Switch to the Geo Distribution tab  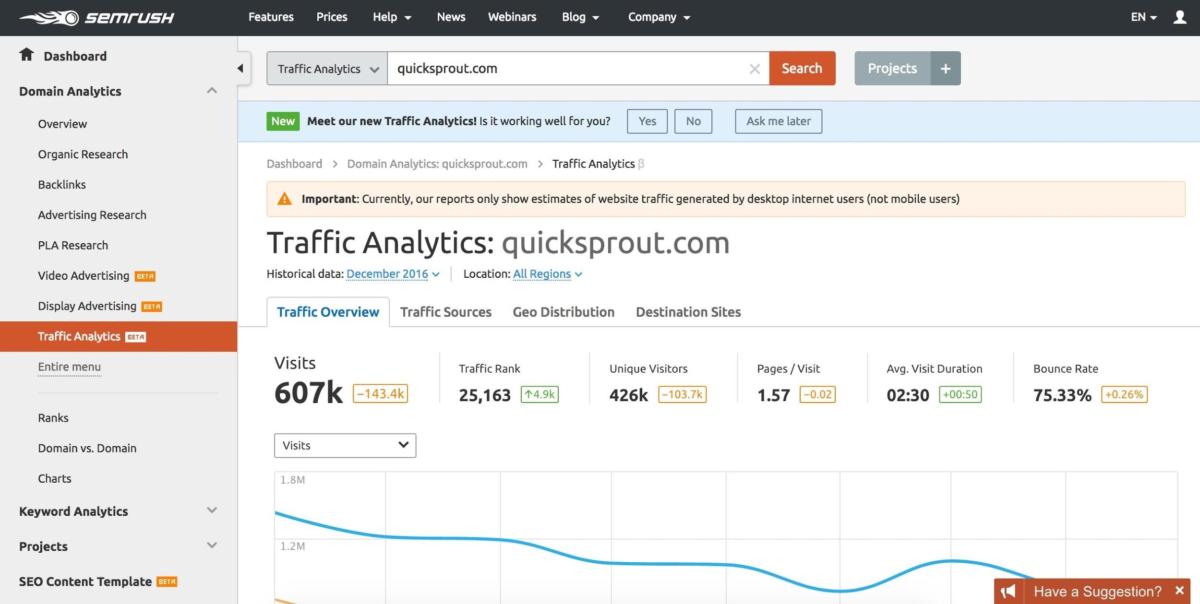564,312
